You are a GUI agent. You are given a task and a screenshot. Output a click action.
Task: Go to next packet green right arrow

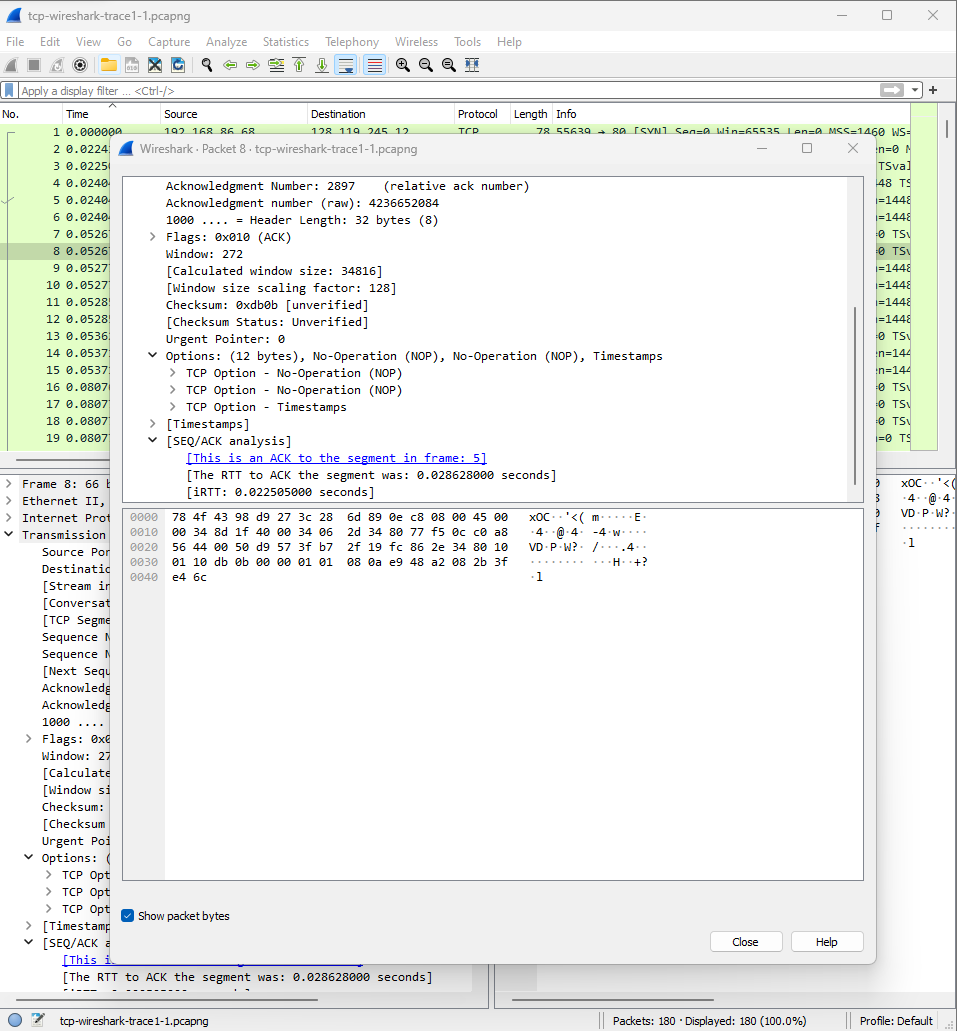[253, 65]
